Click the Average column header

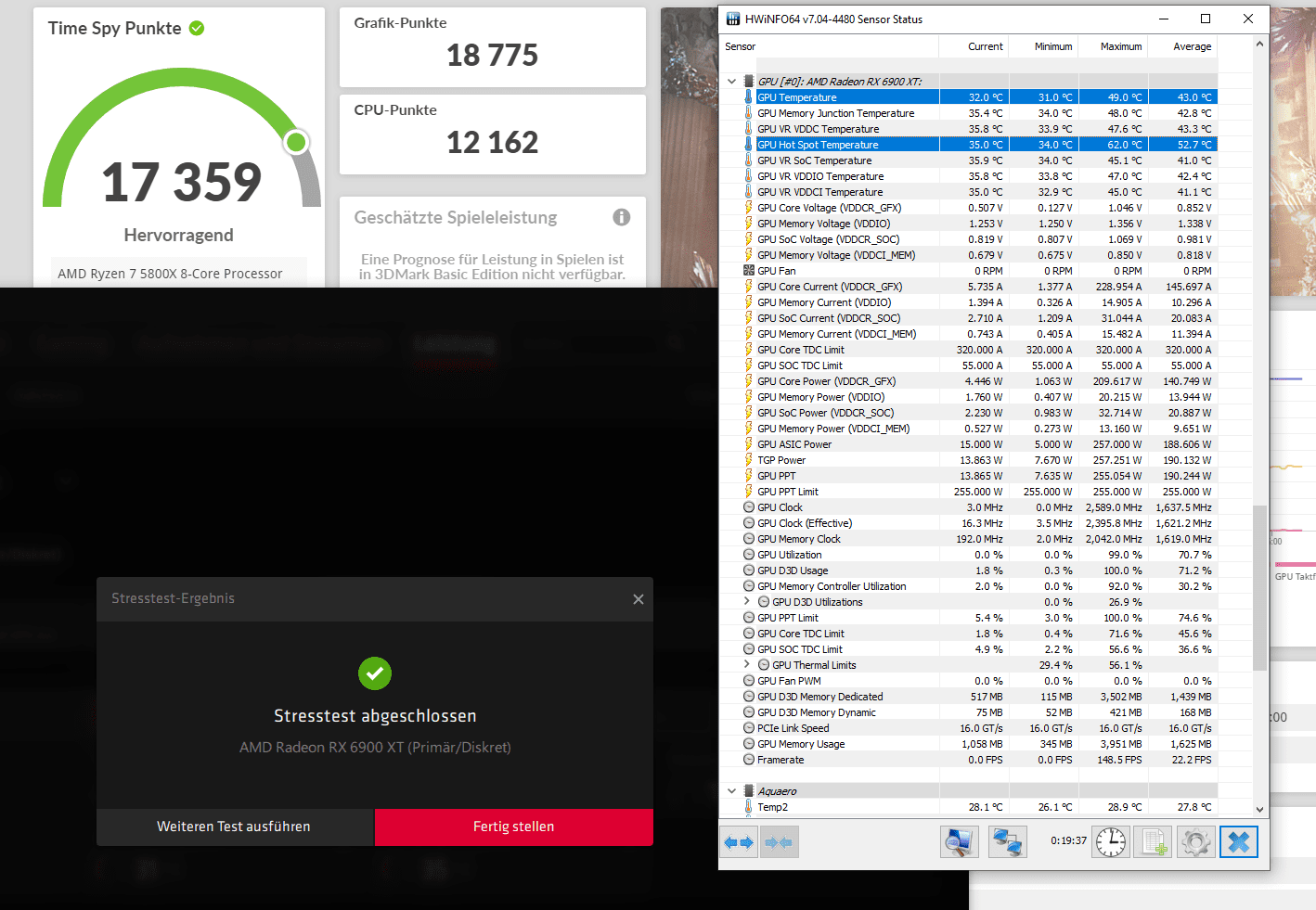pyautogui.click(x=1183, y=46)
